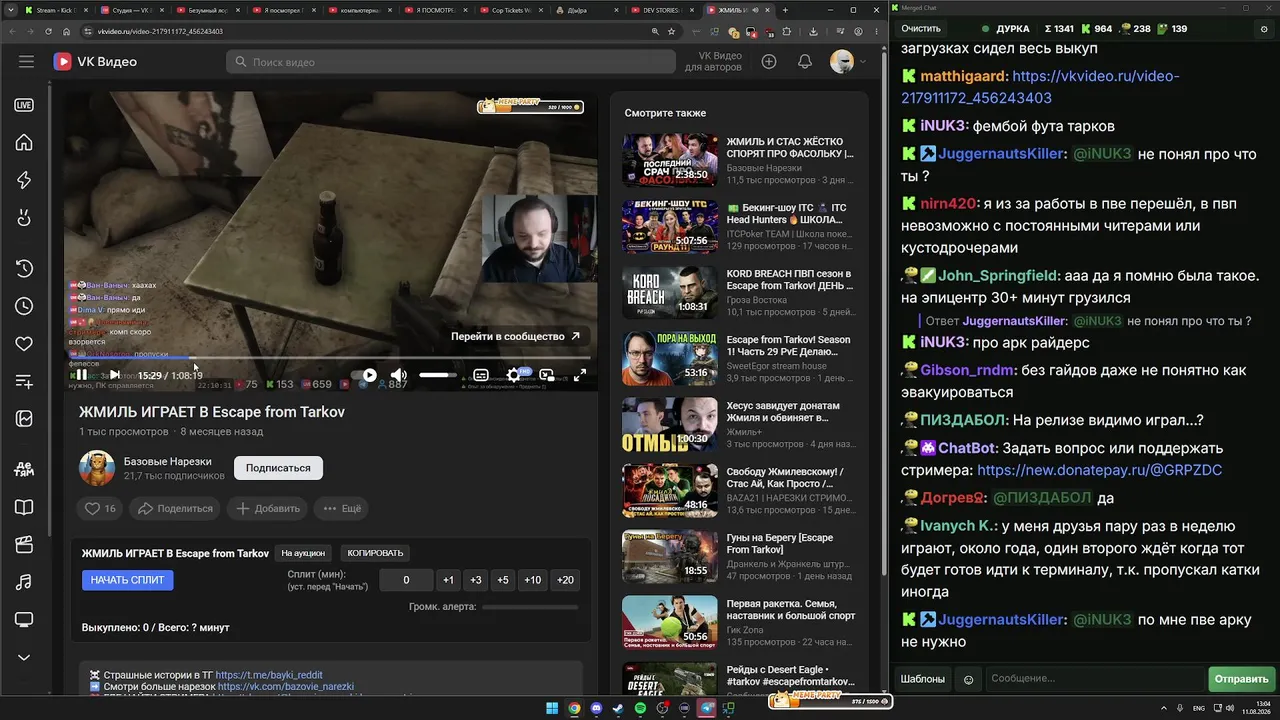This screenshot has width=1280, height=720.
Task: Open the lightning trends icon in sidebar
Action: coord(24,180)
